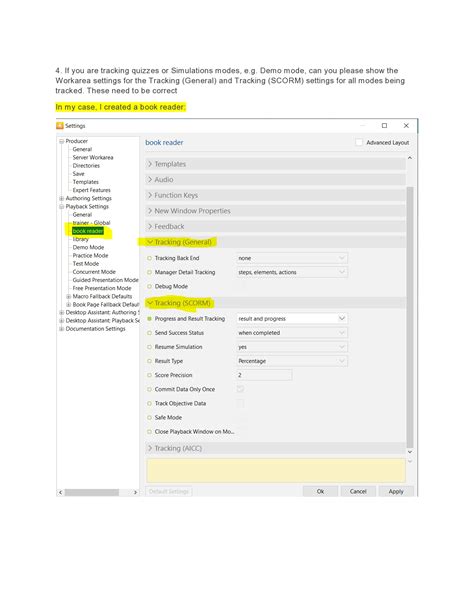This screenshot has height=613, width=474.
Task: Click the Cancel button
Action: click(x=358, y=491)
